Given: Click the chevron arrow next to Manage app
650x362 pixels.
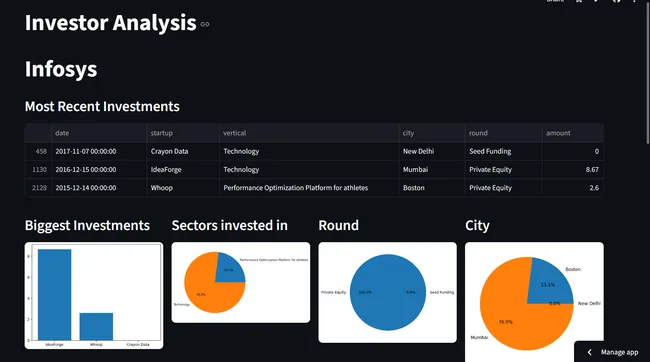Looking at the screenshot, I should 589,352.
